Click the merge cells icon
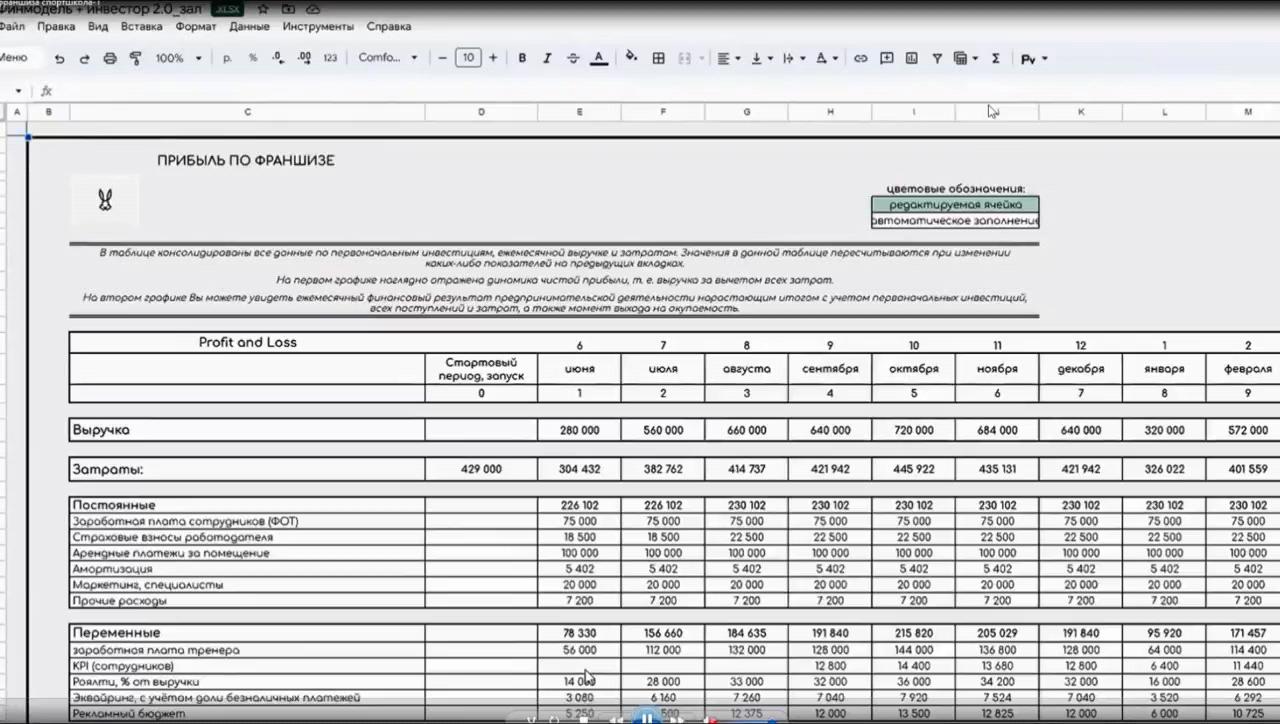 685,58
